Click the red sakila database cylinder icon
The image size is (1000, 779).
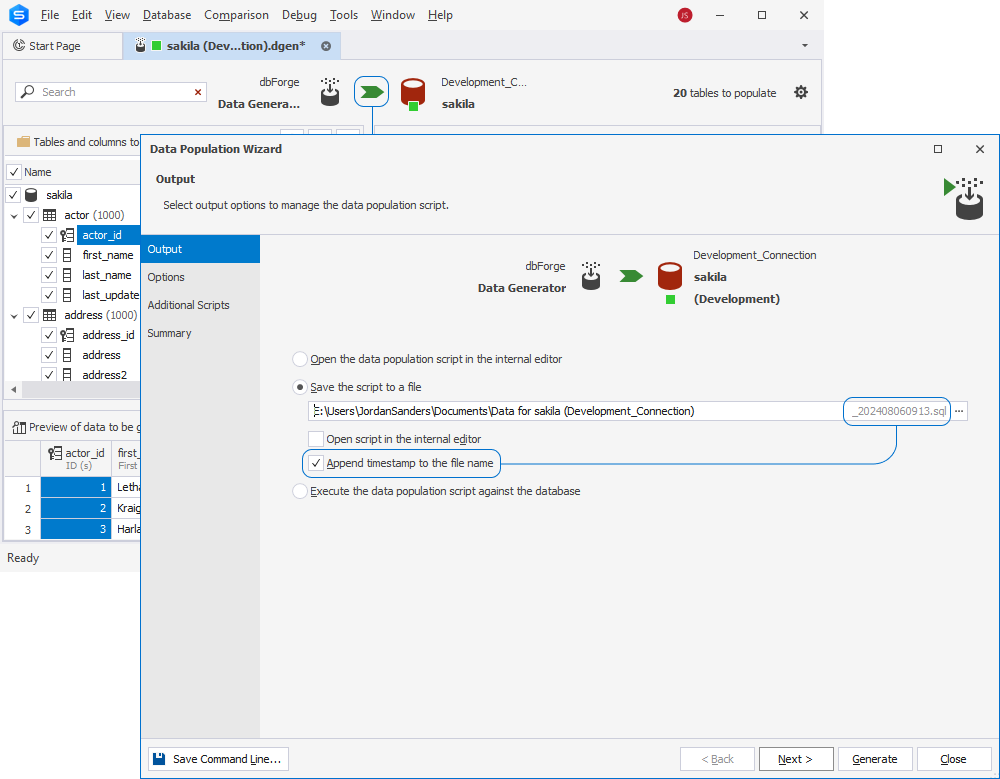coord(413,91)
